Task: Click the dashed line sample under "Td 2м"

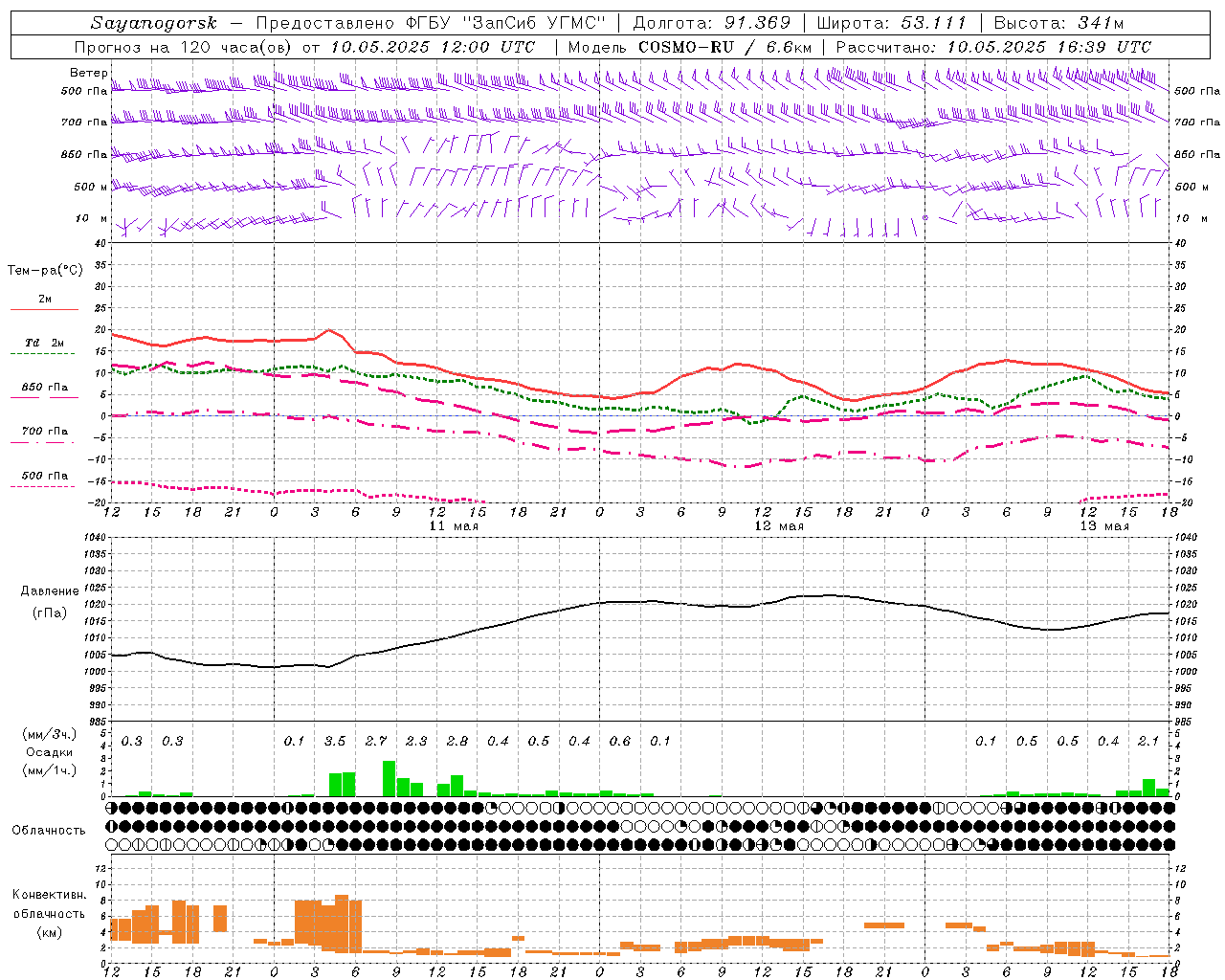Action: (x=44, y=354)
